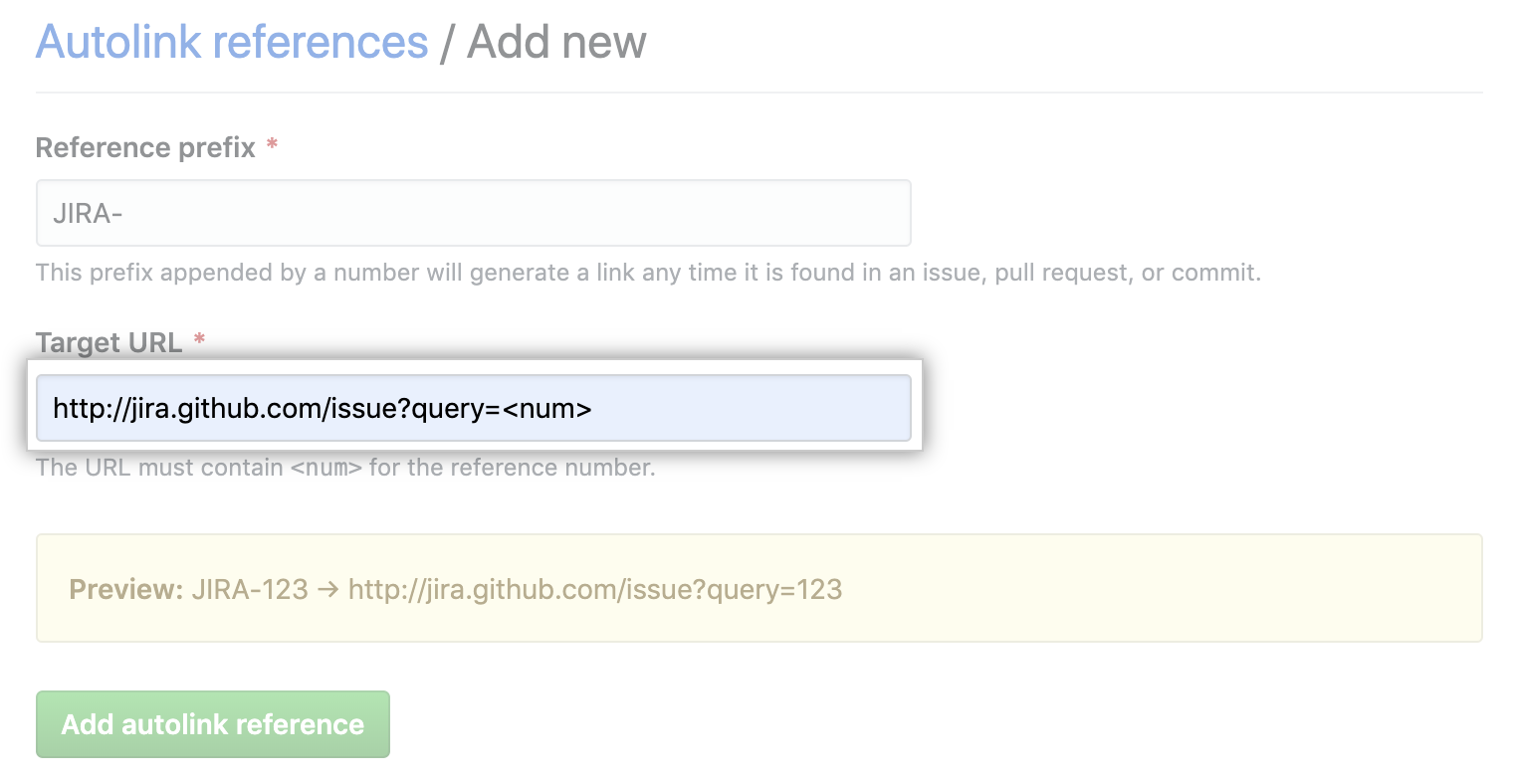Screen dimensions: 1515x784
Task: Click the slash separator in the breadcrumb
Action: (x=447, y=43)
